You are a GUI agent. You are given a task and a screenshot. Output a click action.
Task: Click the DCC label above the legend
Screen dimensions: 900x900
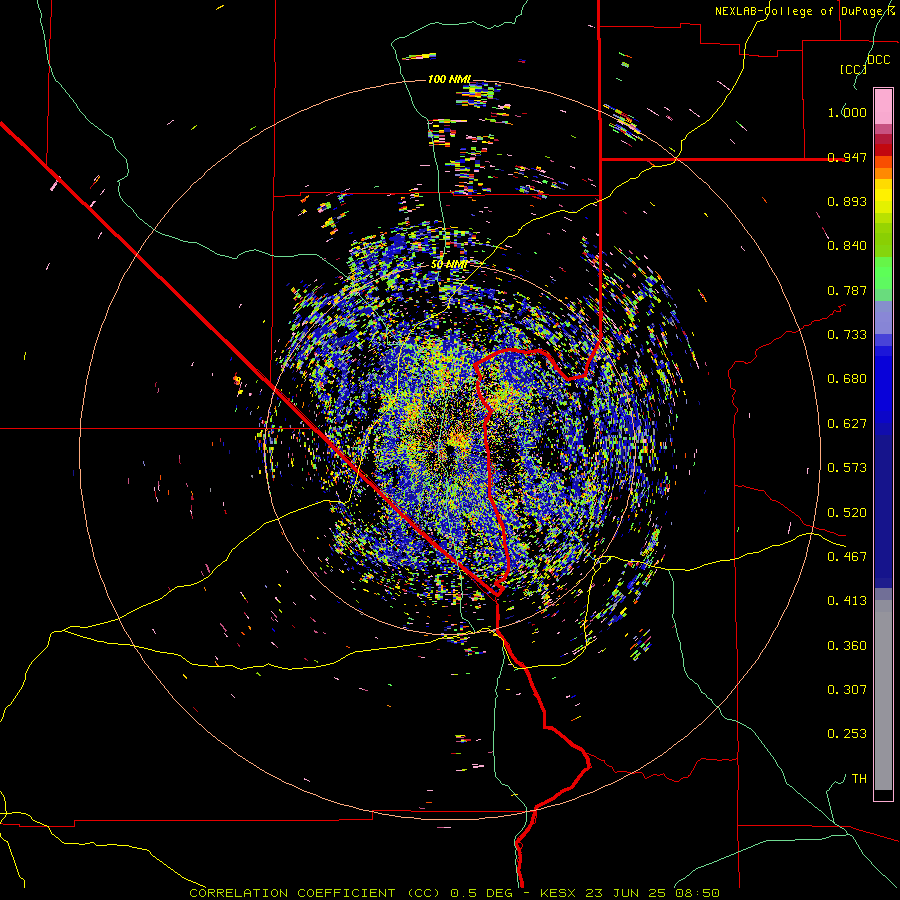pyautogui.click(x=878, y=60)
